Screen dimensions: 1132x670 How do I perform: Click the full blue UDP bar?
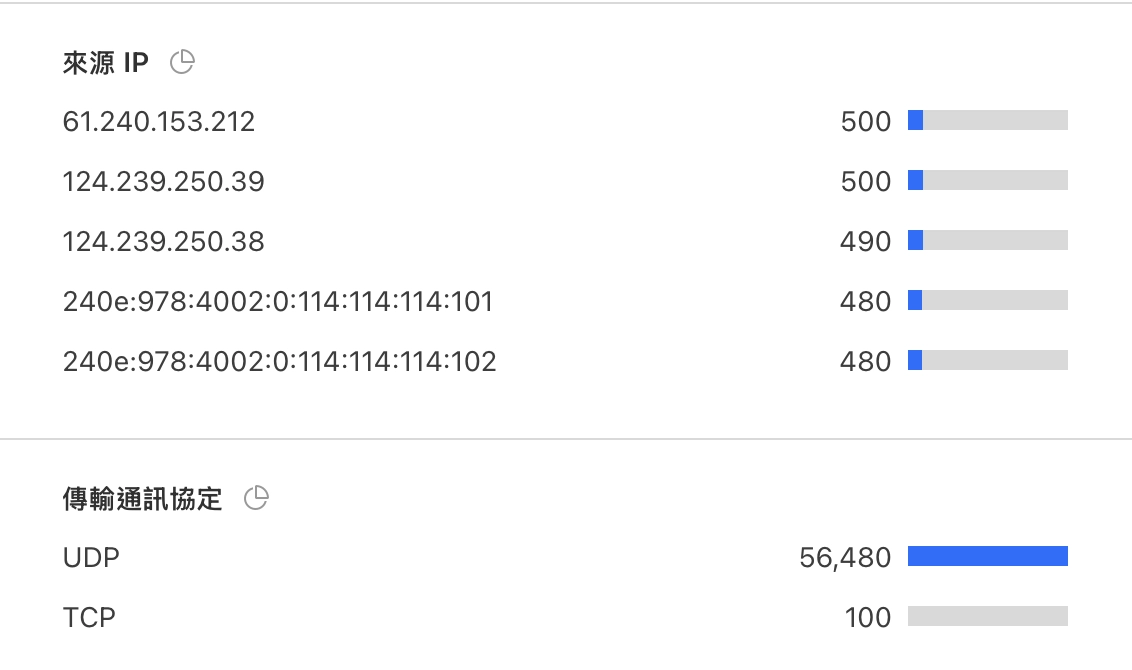(988, 556)
